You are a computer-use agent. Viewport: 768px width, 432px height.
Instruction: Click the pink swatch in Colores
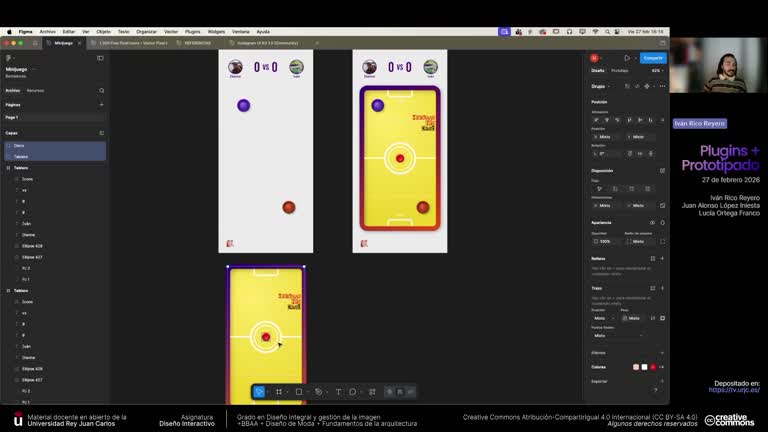point(636,367)
